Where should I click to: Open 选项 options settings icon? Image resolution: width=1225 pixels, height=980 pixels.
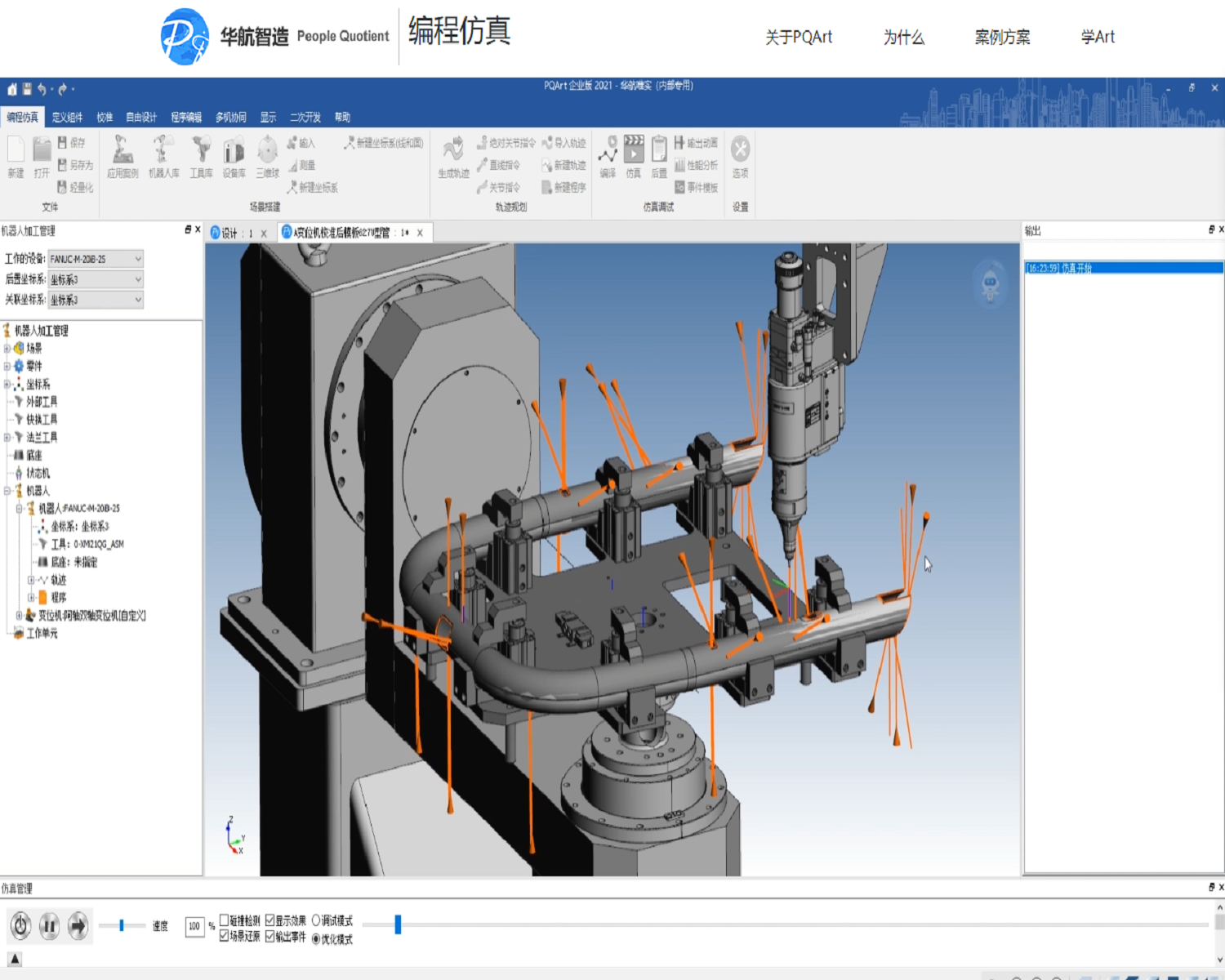(740, 156)
